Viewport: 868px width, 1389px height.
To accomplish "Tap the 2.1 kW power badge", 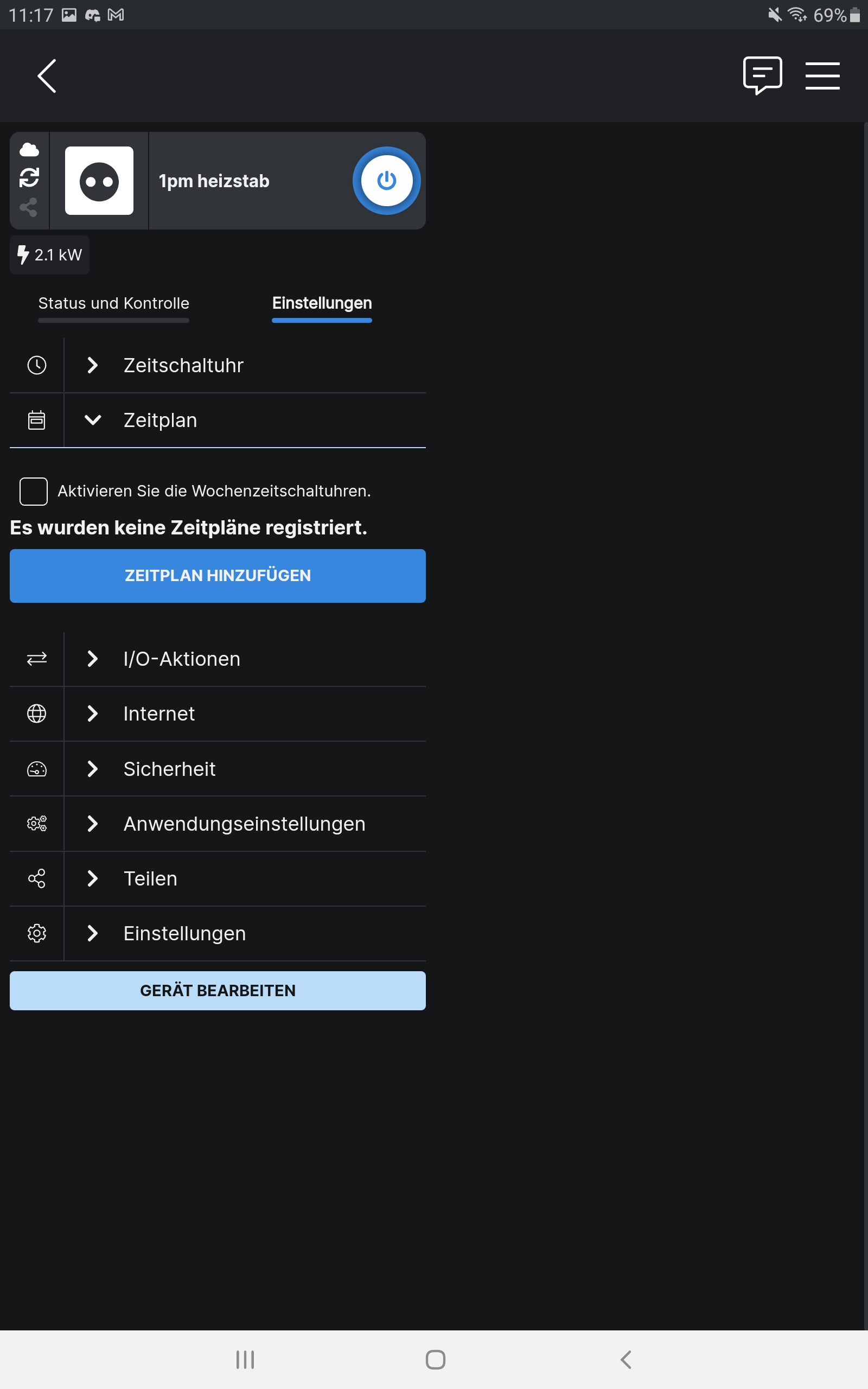I will (50, 255).
